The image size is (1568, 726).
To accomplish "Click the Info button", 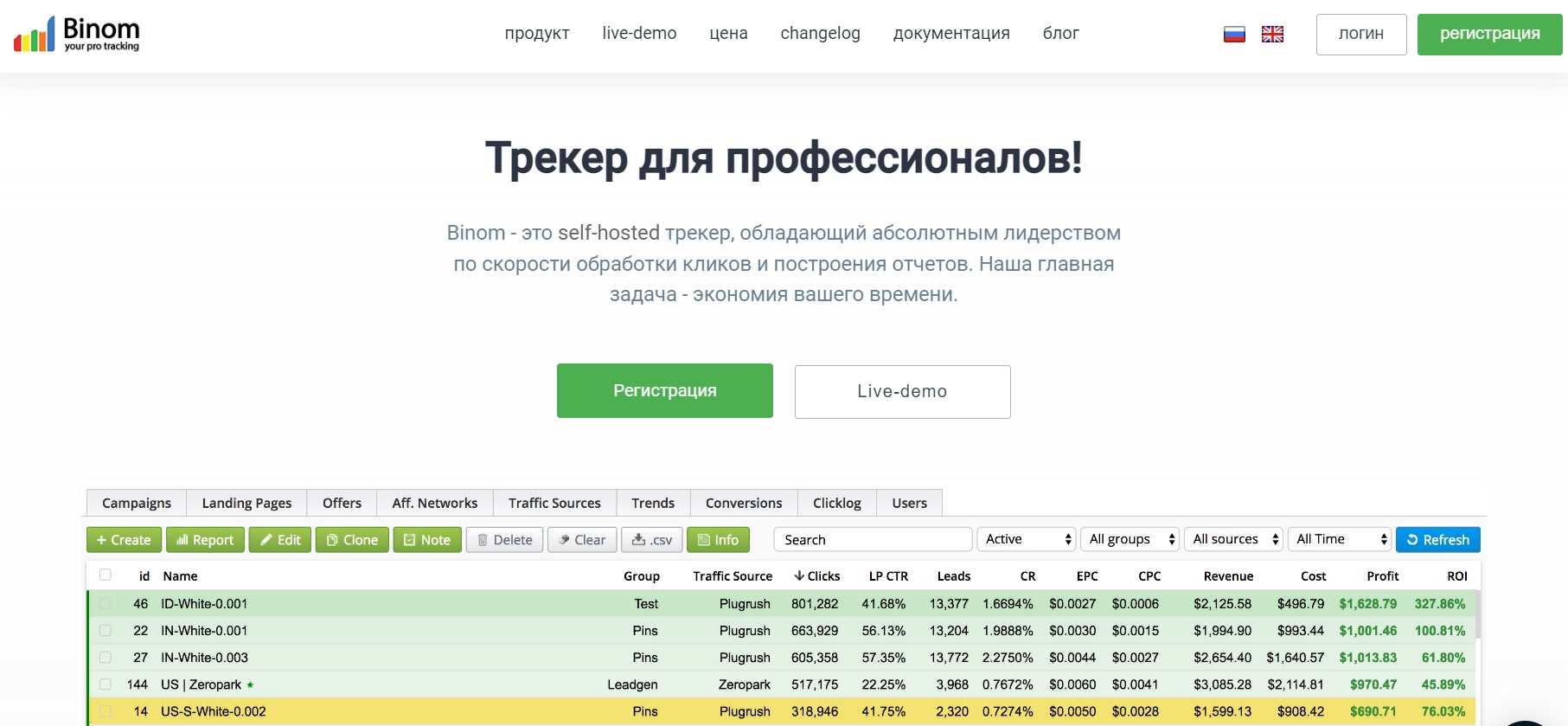I will point(718,539).
